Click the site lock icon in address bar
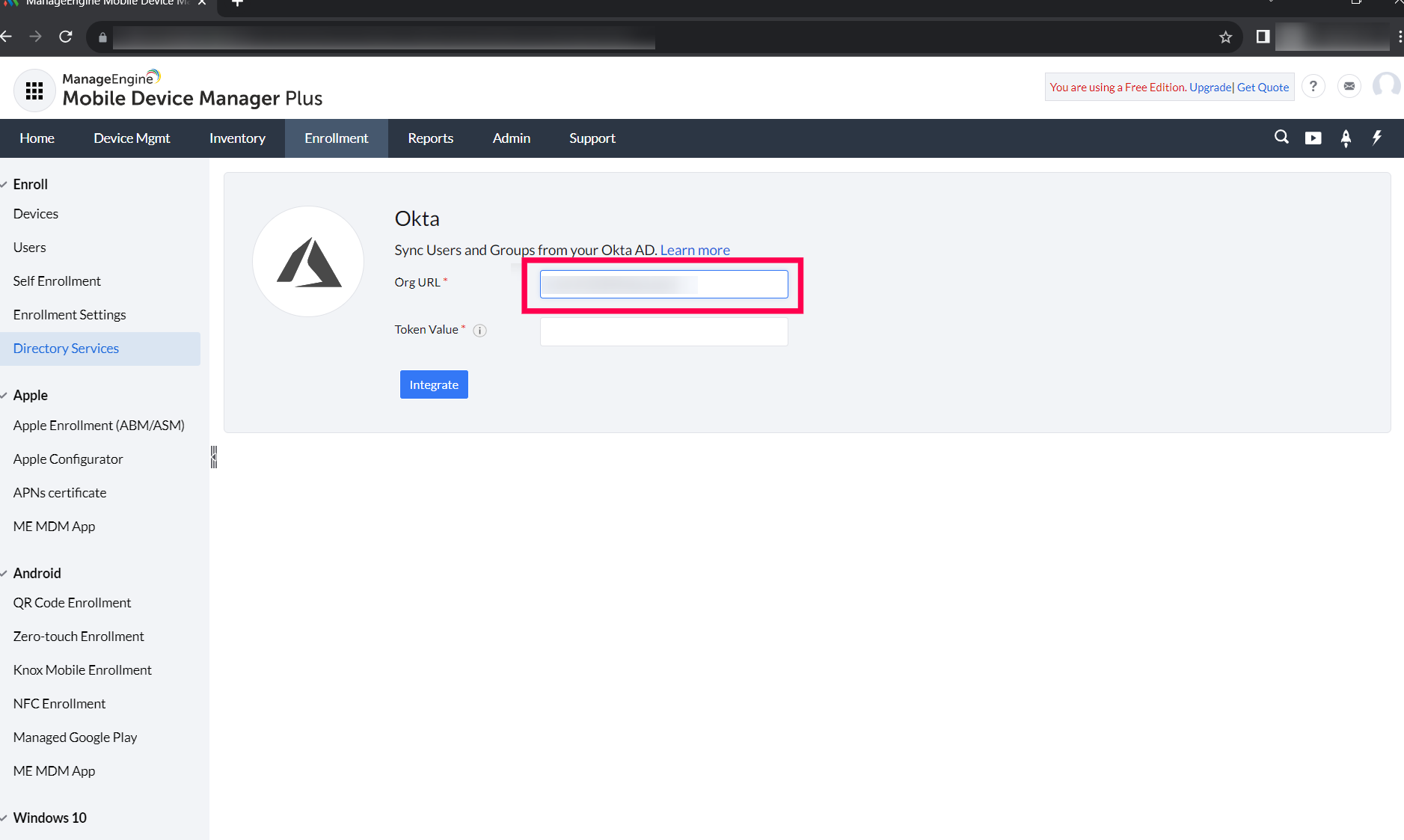This screenshot has height=840, width=1404. coord(102,37)
